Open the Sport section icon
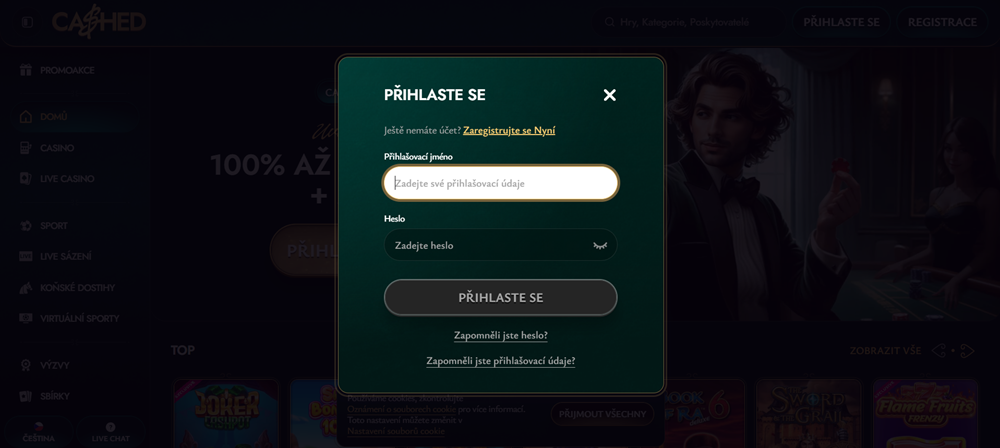Screen dimensions: 1000x448 pos(26,226)
